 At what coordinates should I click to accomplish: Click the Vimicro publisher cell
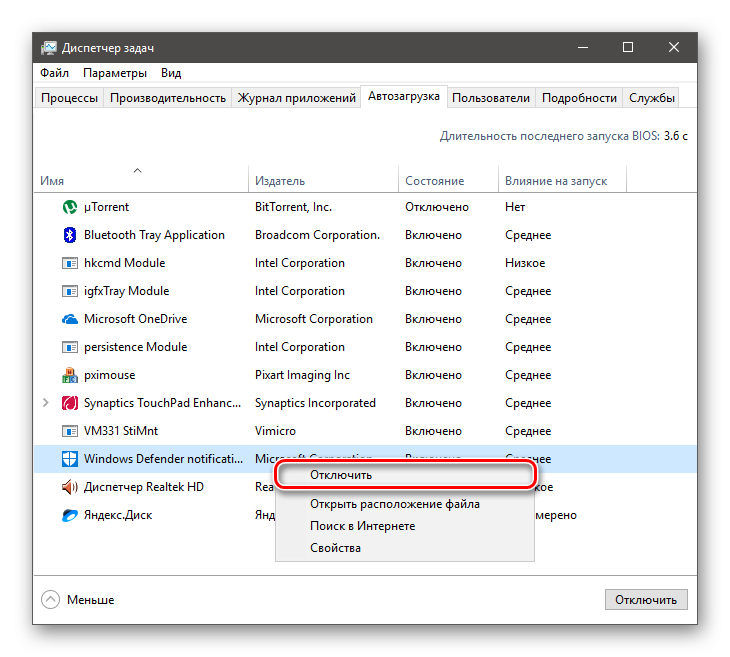(275, 431)
